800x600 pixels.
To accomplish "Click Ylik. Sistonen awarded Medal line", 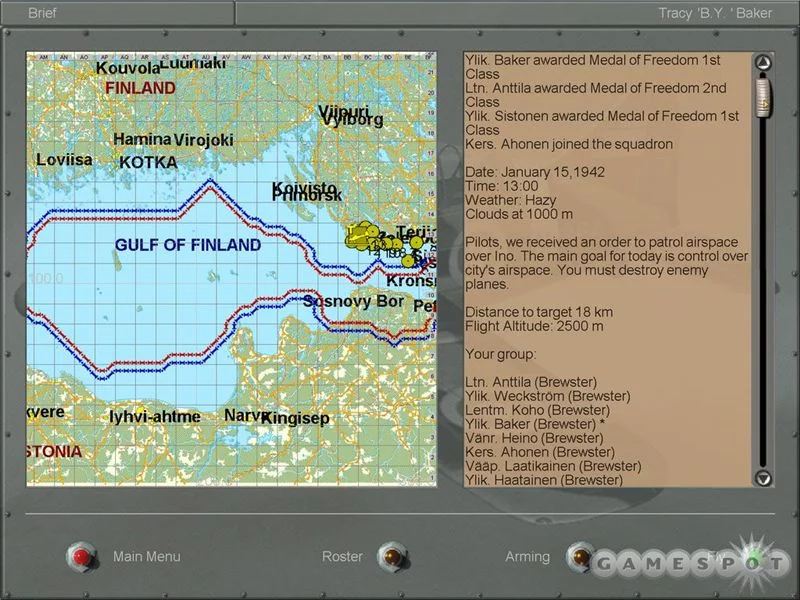I will point(602,123).
